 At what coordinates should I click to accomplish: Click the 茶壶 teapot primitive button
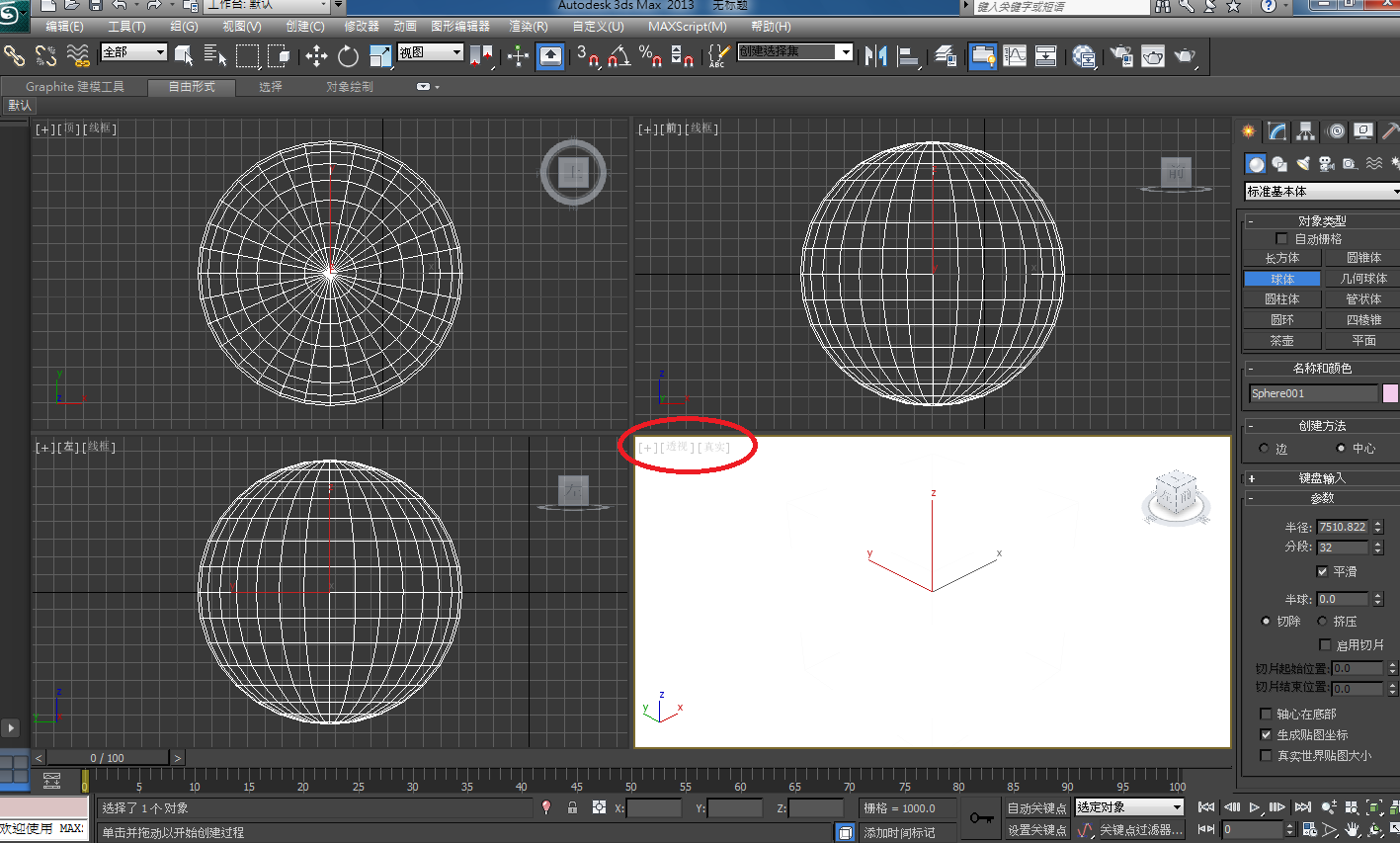(1281, 340)
